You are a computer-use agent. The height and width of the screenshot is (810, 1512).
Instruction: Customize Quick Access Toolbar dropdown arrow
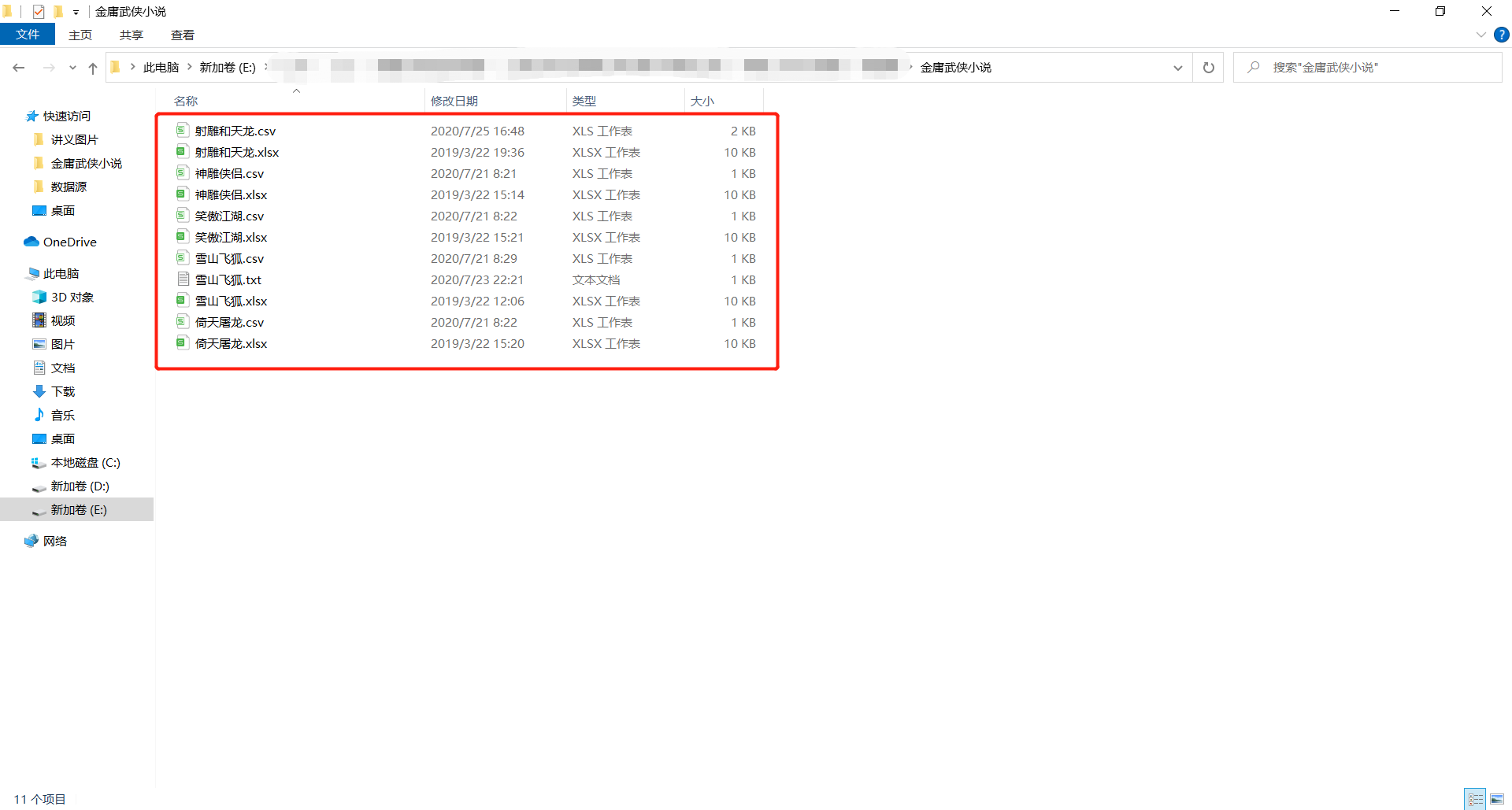point(76,12)
